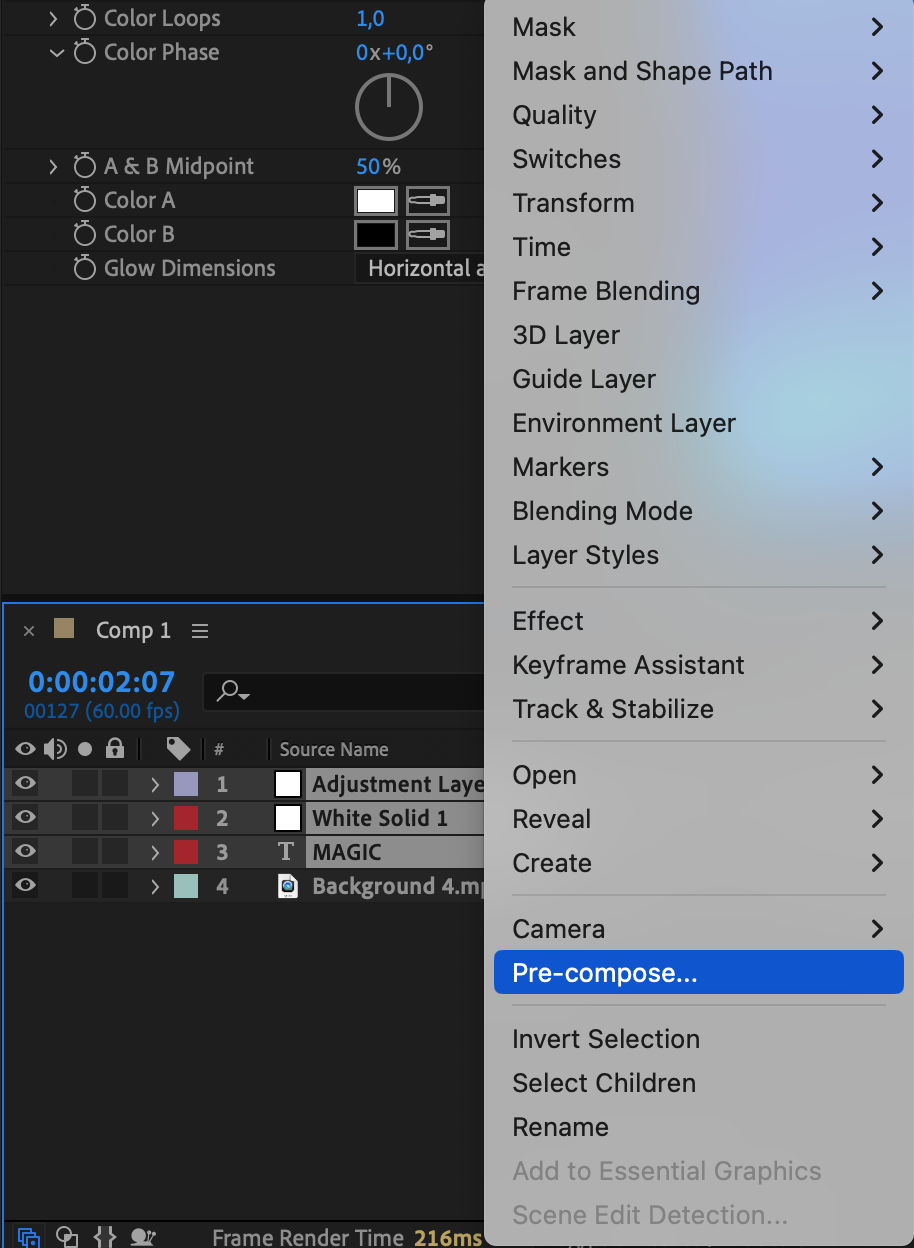This screenshot has height=1248, width=914.
Task: Toggle the lock box for White Solid 1
Action: click(x=115, y=818)
